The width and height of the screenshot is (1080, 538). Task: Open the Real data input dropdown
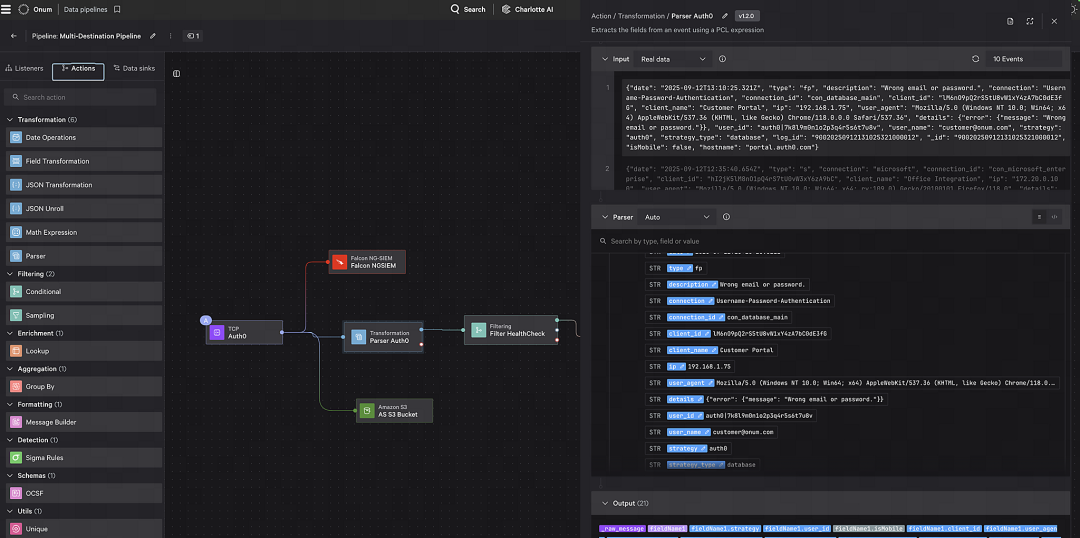coord(673,59)
